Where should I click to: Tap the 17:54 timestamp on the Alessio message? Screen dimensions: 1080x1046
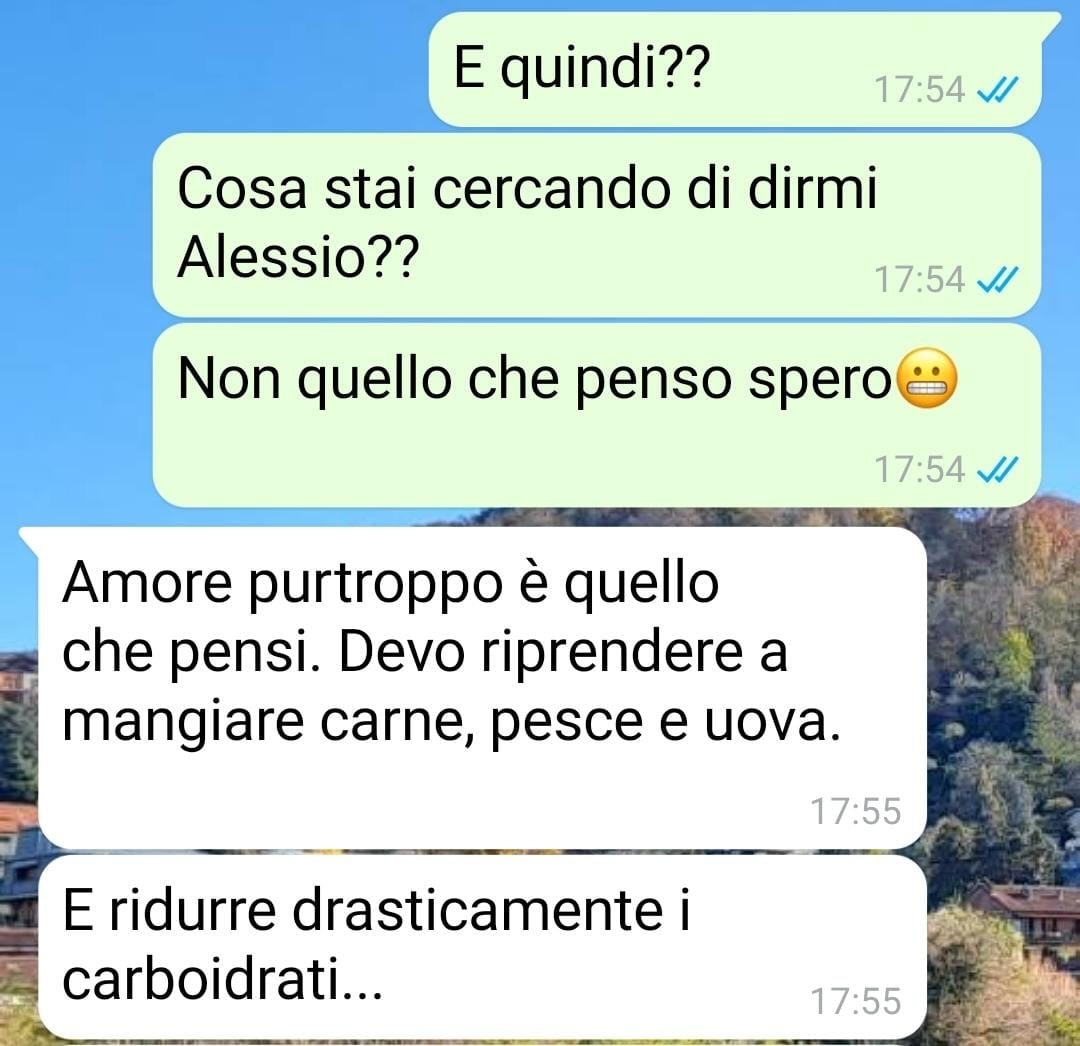[x=920, y=280]
